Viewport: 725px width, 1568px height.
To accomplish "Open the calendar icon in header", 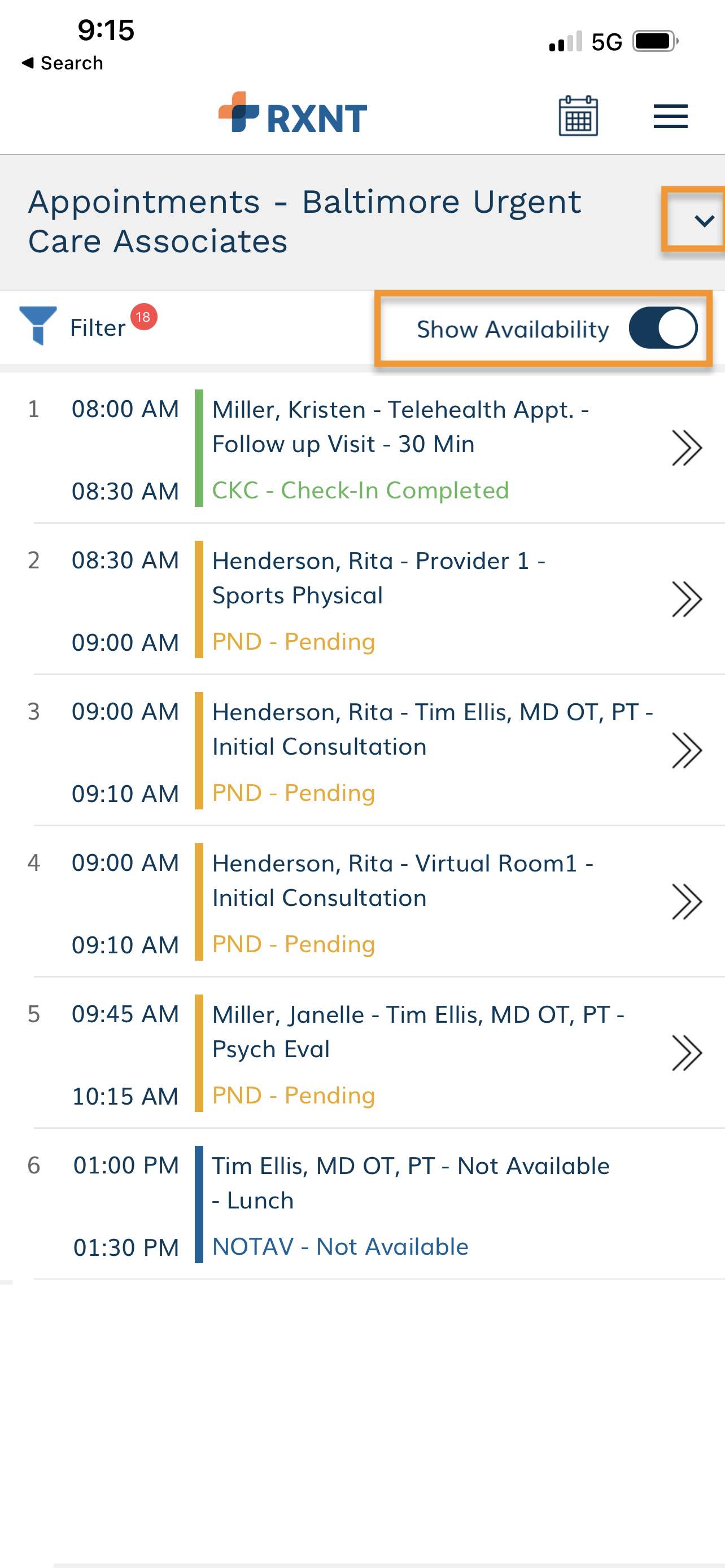I will coord(578,116).
